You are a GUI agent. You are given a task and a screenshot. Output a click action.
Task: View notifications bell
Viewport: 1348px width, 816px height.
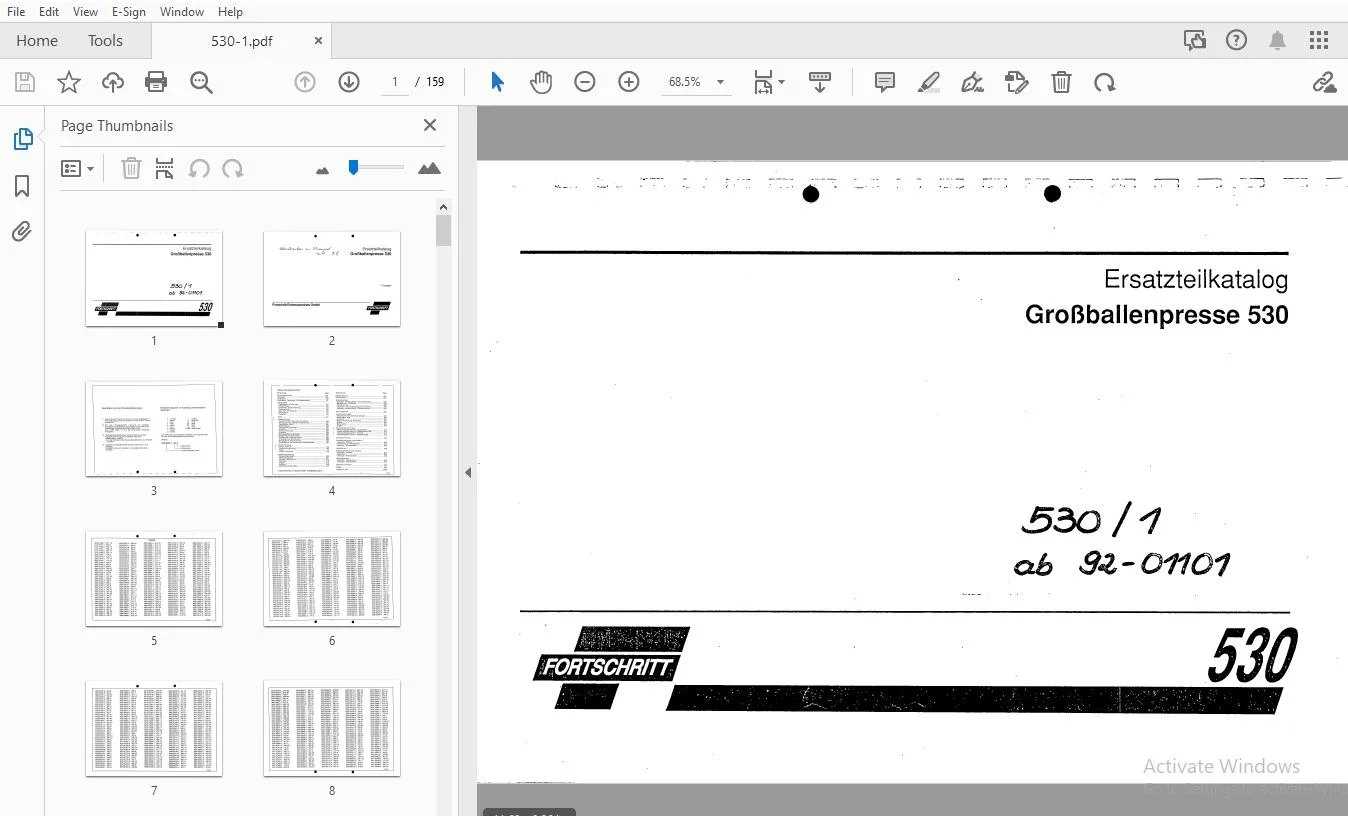tap(1278, 40)
